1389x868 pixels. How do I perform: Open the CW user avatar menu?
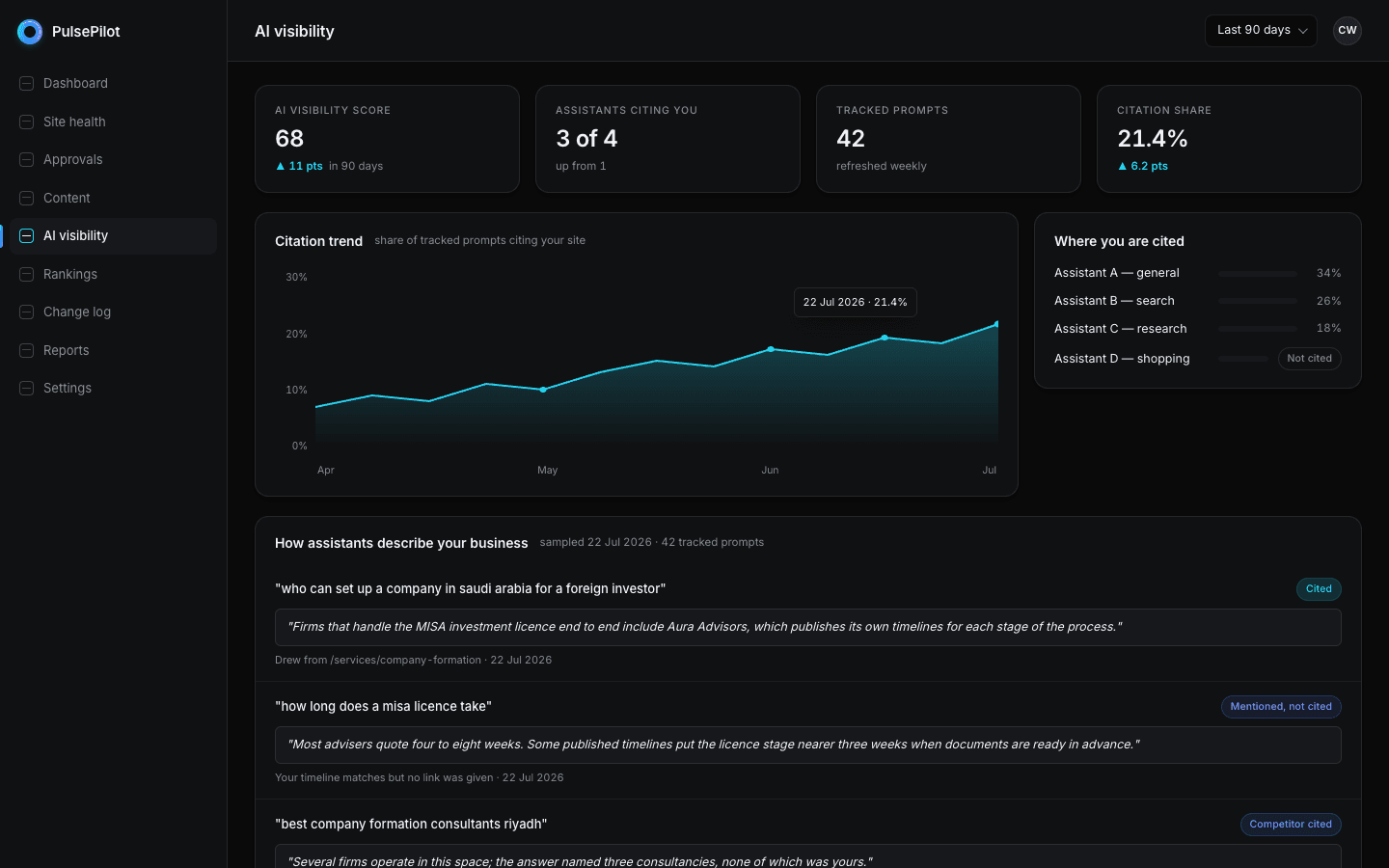[1347, 31]
